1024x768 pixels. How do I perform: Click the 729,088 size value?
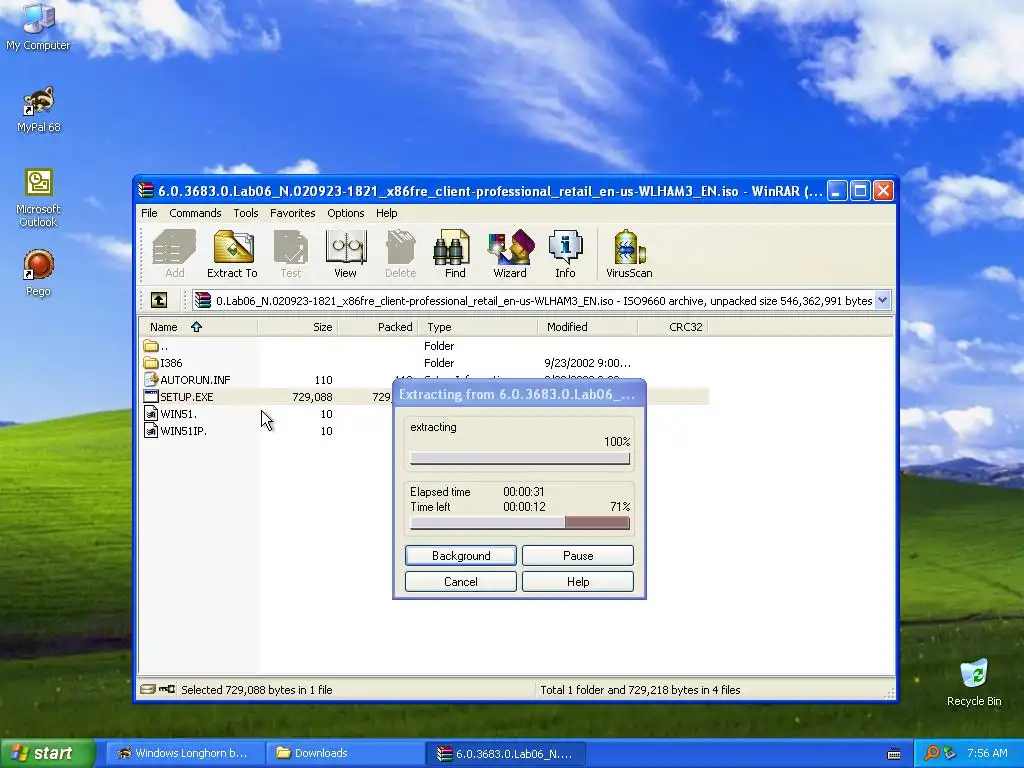tap(312, 397)
